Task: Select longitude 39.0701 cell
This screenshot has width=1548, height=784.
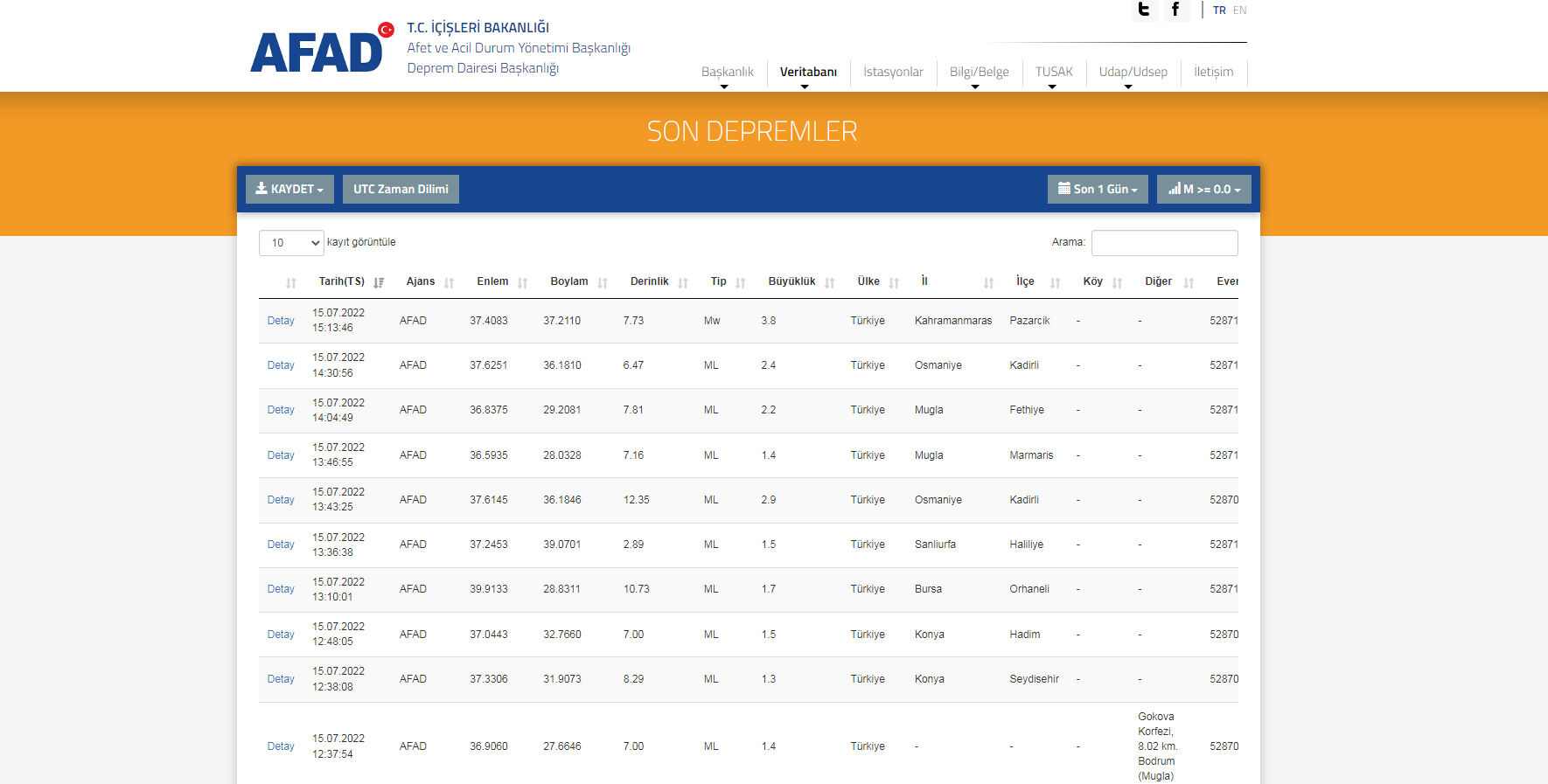Action: click(x=561, y=545)
